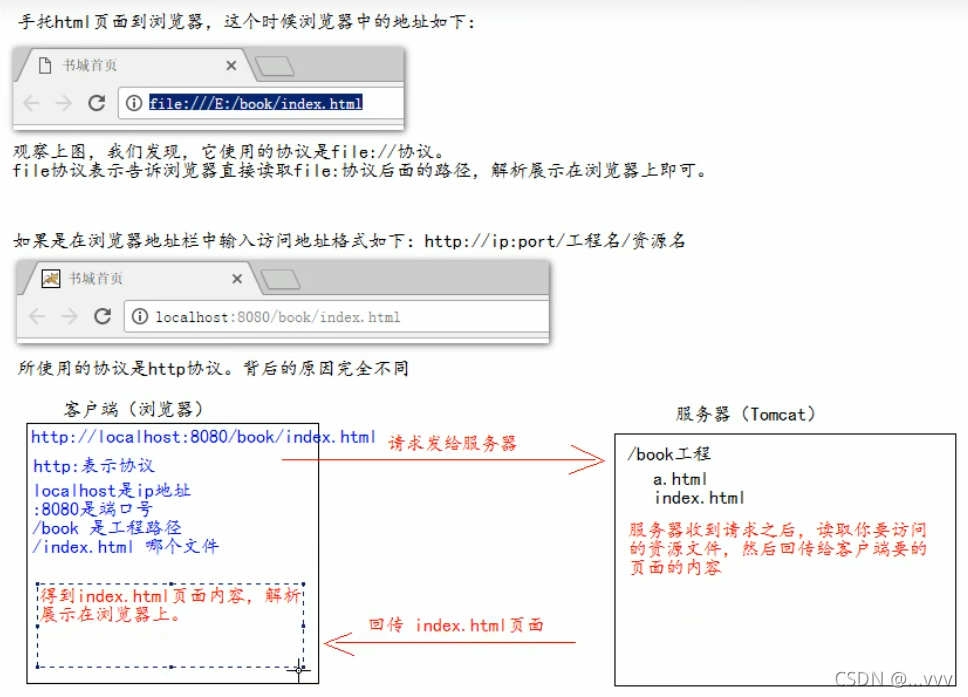
Task: Click the text ':8080是端口号'
Action: [x=93, y=509]
